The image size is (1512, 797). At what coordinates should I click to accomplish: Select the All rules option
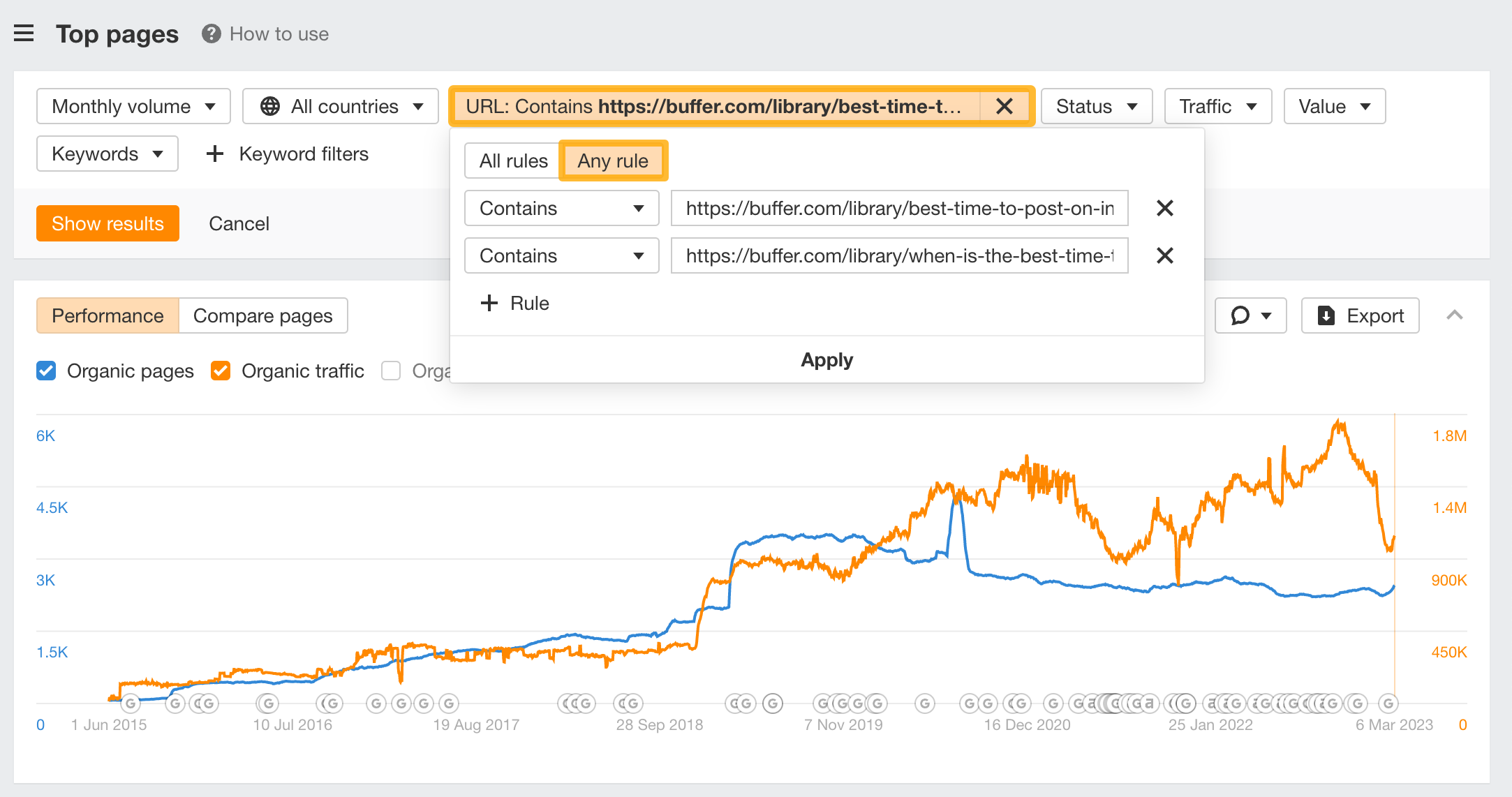click(x=513, y=161)
